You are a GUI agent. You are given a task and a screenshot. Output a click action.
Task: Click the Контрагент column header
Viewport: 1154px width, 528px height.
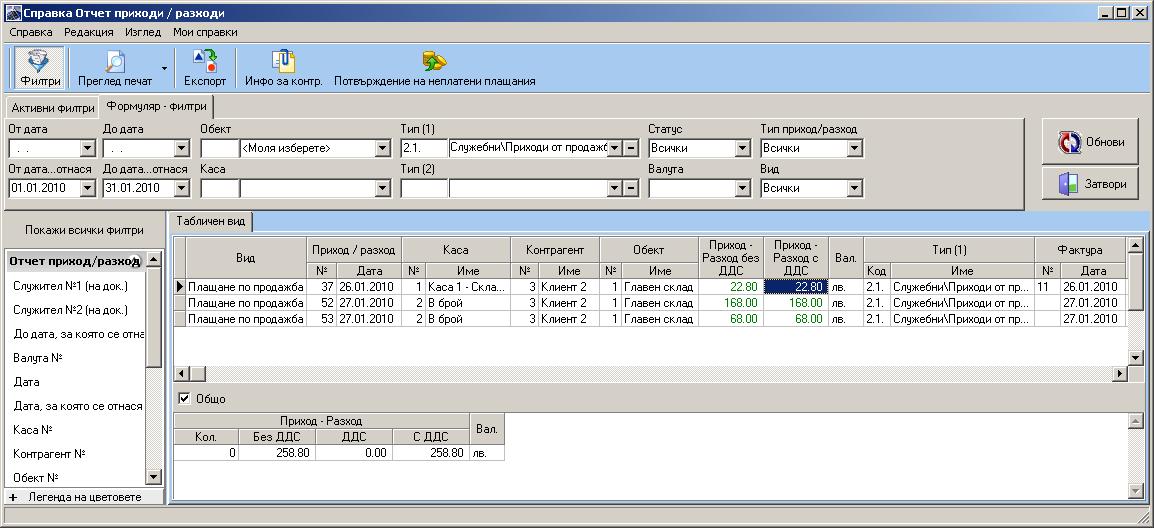[555, 250]
